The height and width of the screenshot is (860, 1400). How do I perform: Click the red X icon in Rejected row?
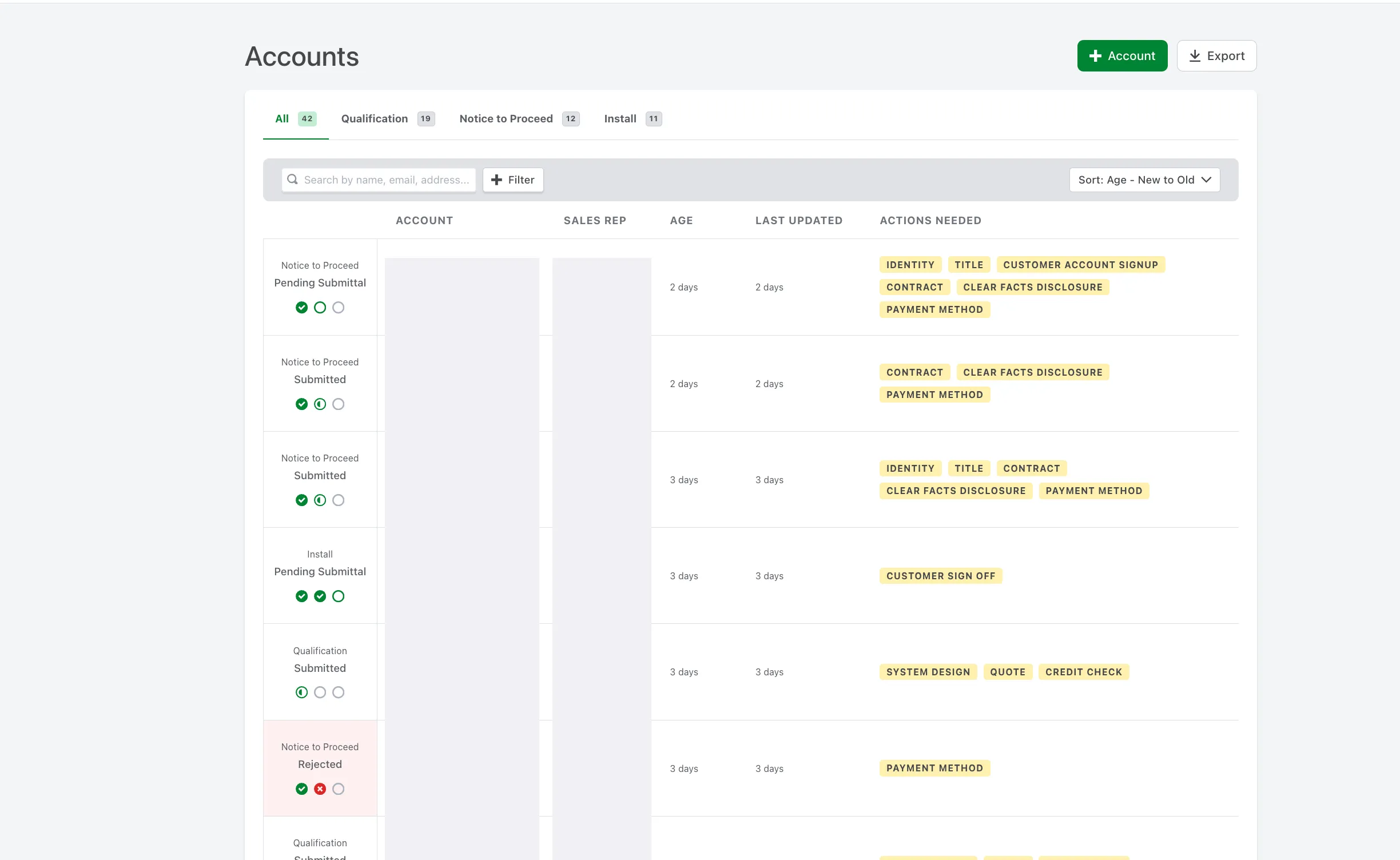(x=320, y=789)
